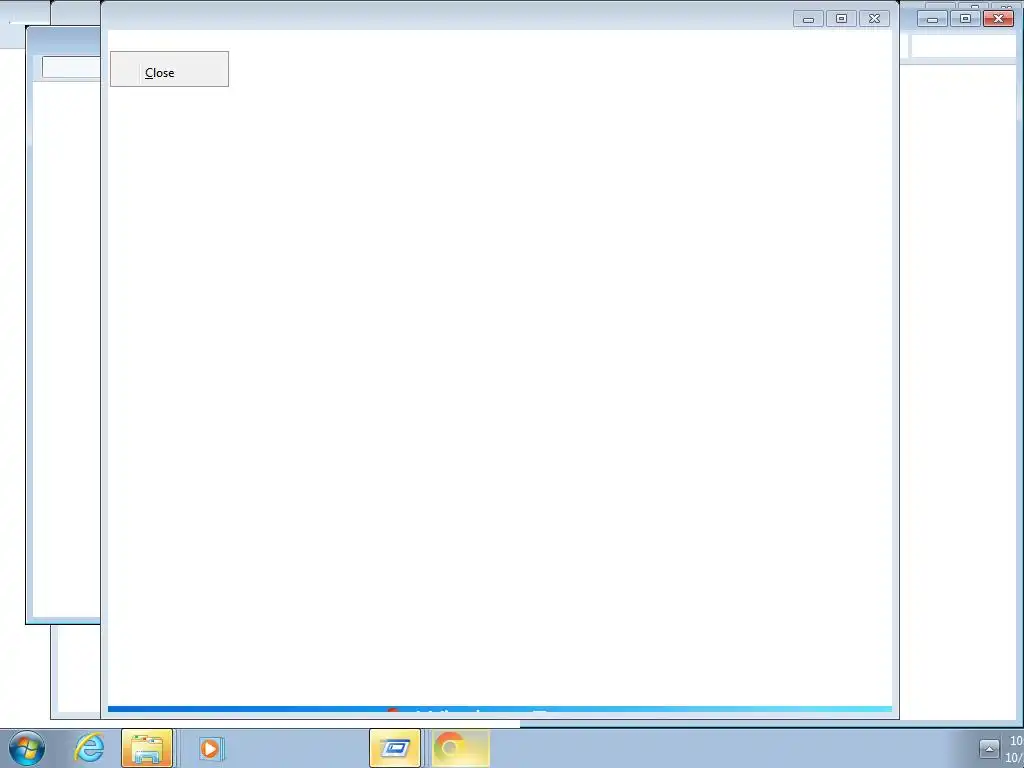This screenshot has width=1024, height=768.
Task: Close the background window with red X
Action: (x=999, y=19)
